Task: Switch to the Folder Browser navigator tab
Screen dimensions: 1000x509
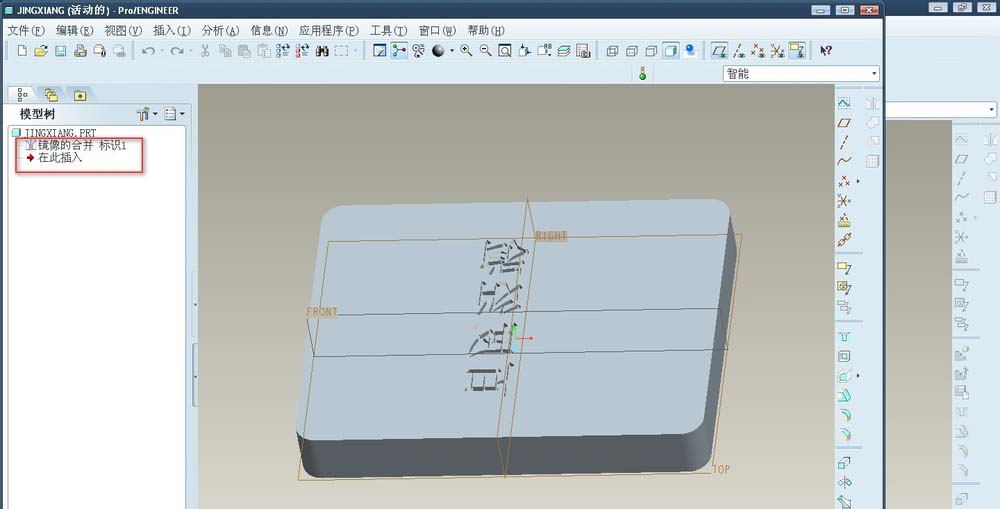Action: tap(51, 95)
